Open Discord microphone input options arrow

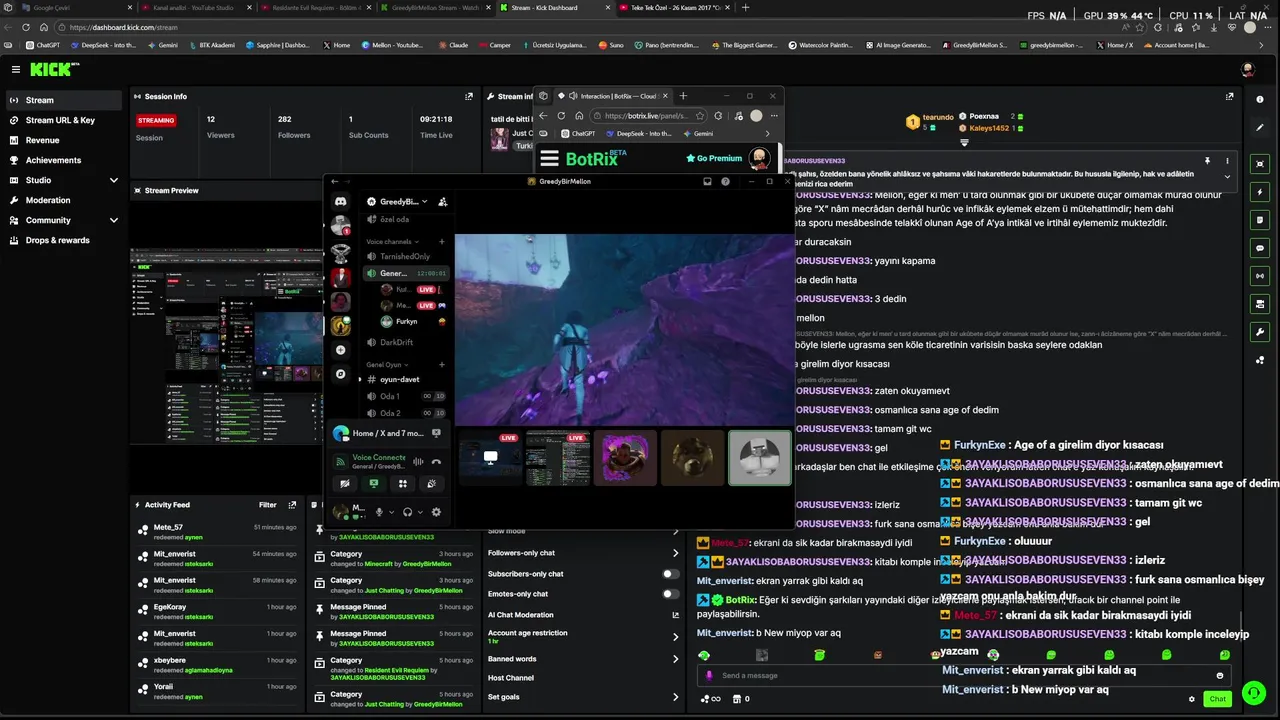coord(391,512)
